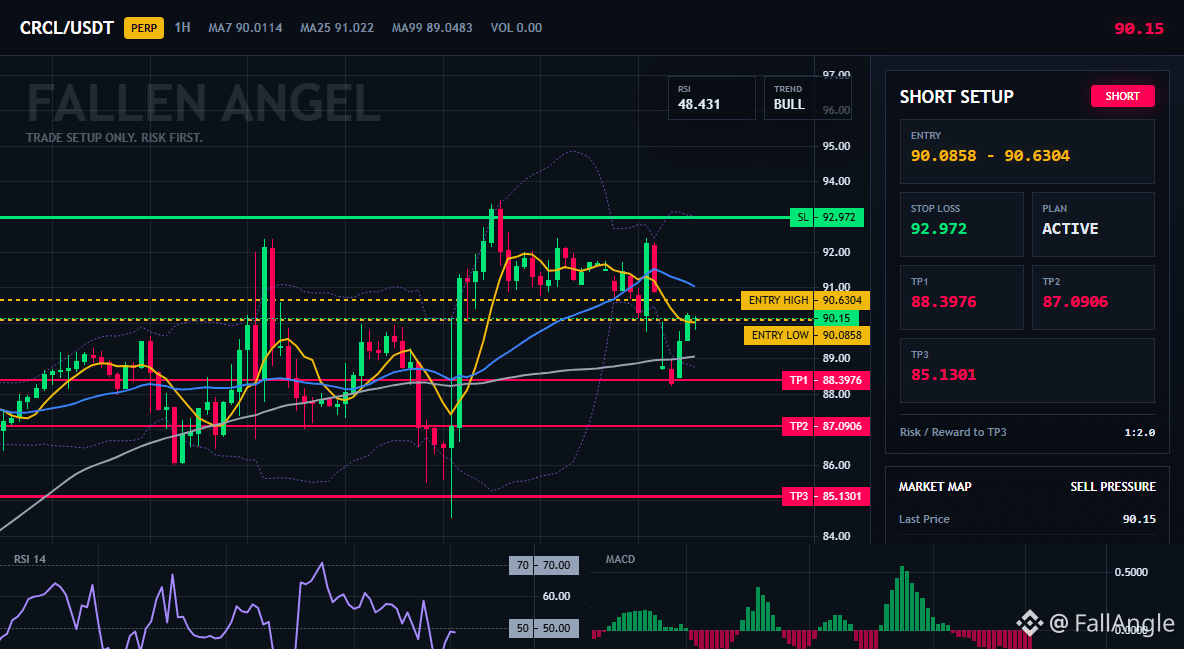The width and height of the screenshot is (1184, 649).
Task: Click the Last Price value 90.15
Action: tap(1139, 519)
